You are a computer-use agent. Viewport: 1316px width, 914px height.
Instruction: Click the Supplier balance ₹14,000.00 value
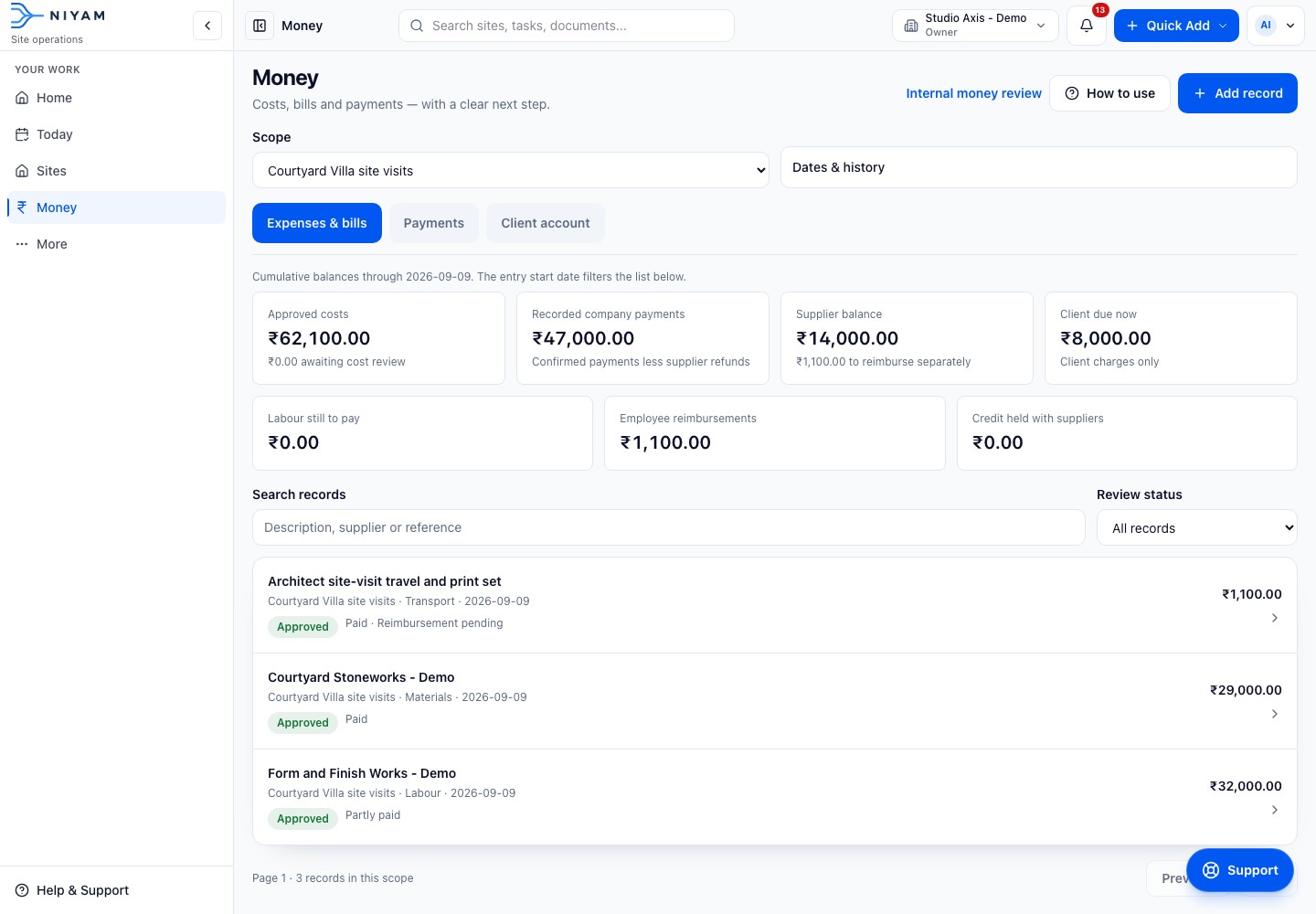[847, 338]
